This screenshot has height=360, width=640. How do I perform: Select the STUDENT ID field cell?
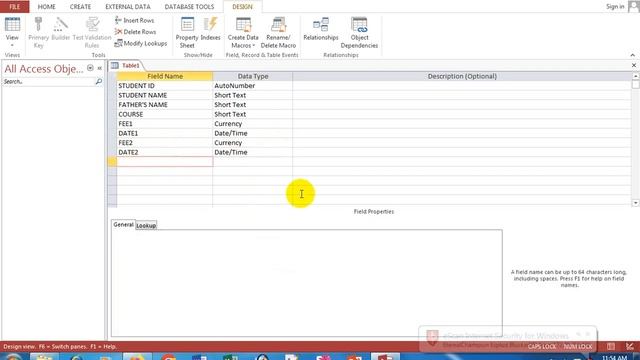tap(164, 86)
